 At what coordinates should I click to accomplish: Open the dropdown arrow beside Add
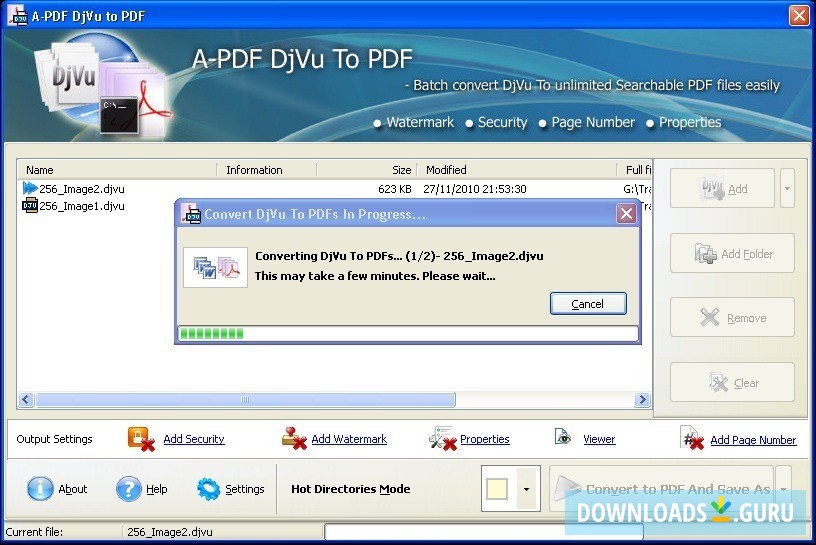point(787,188)
